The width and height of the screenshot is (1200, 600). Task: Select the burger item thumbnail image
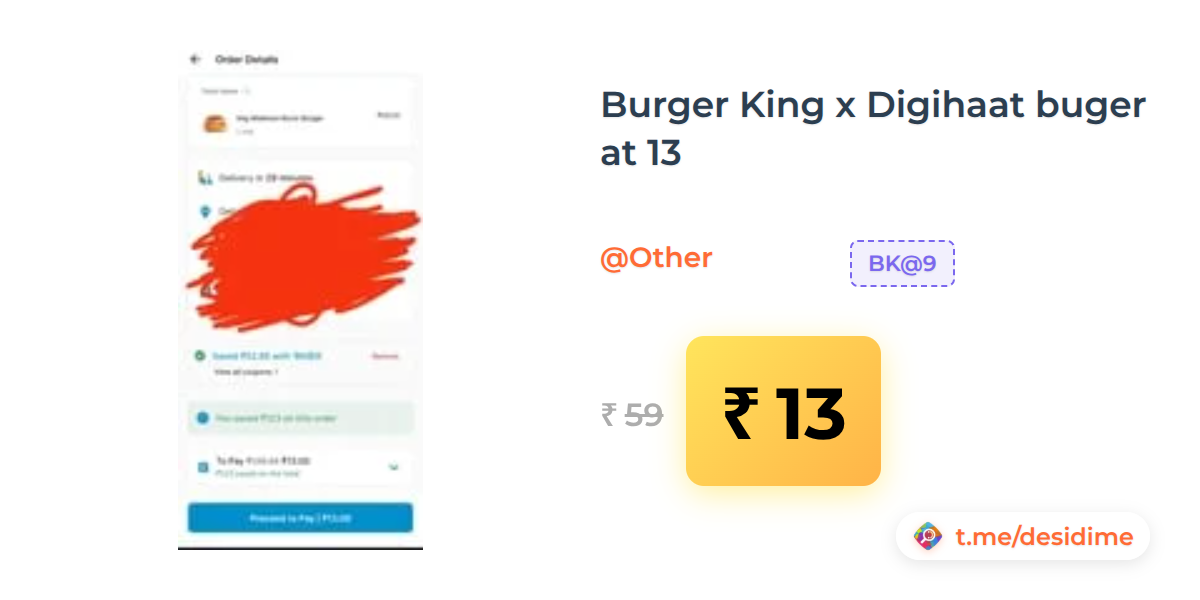tap(213, 124)
